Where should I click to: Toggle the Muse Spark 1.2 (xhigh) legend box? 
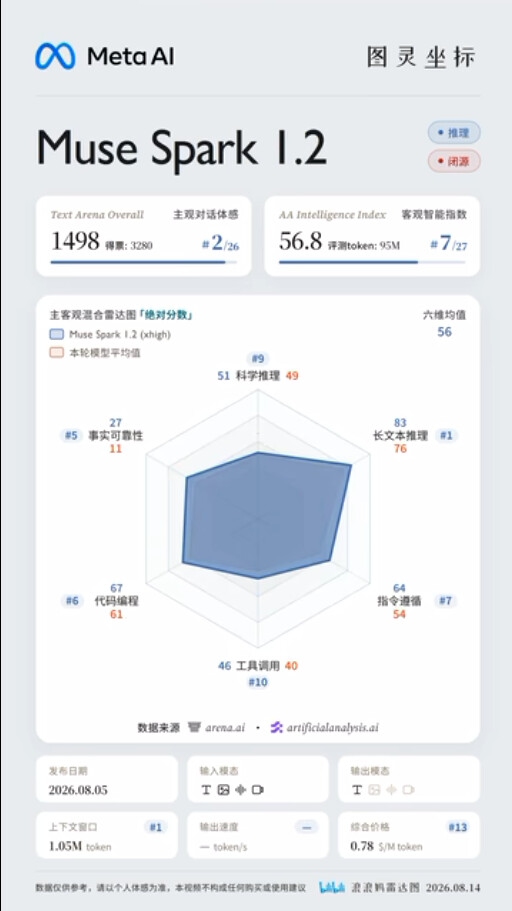(x=56, y=334)
